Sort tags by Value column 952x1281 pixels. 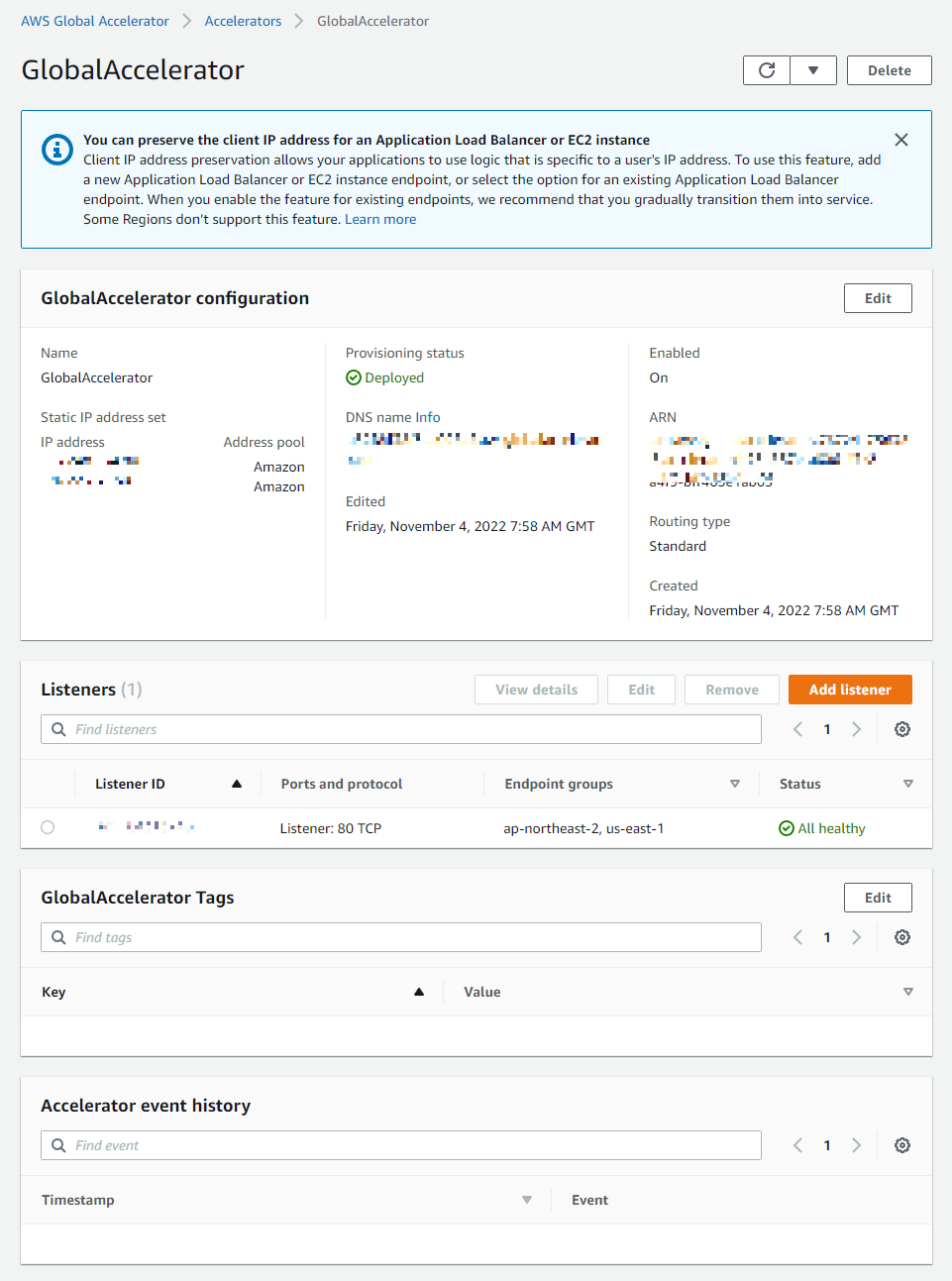pyautogui.click(x=908, y=992)
